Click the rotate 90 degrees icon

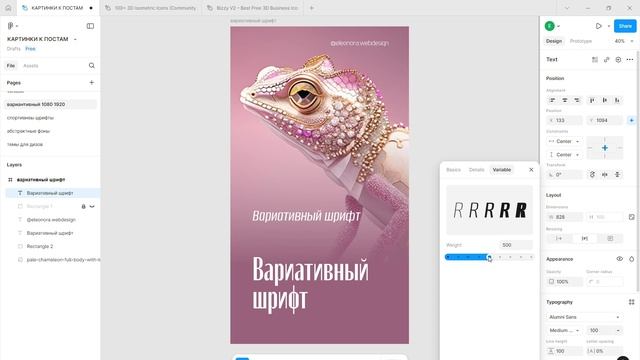tap(592, 175)
